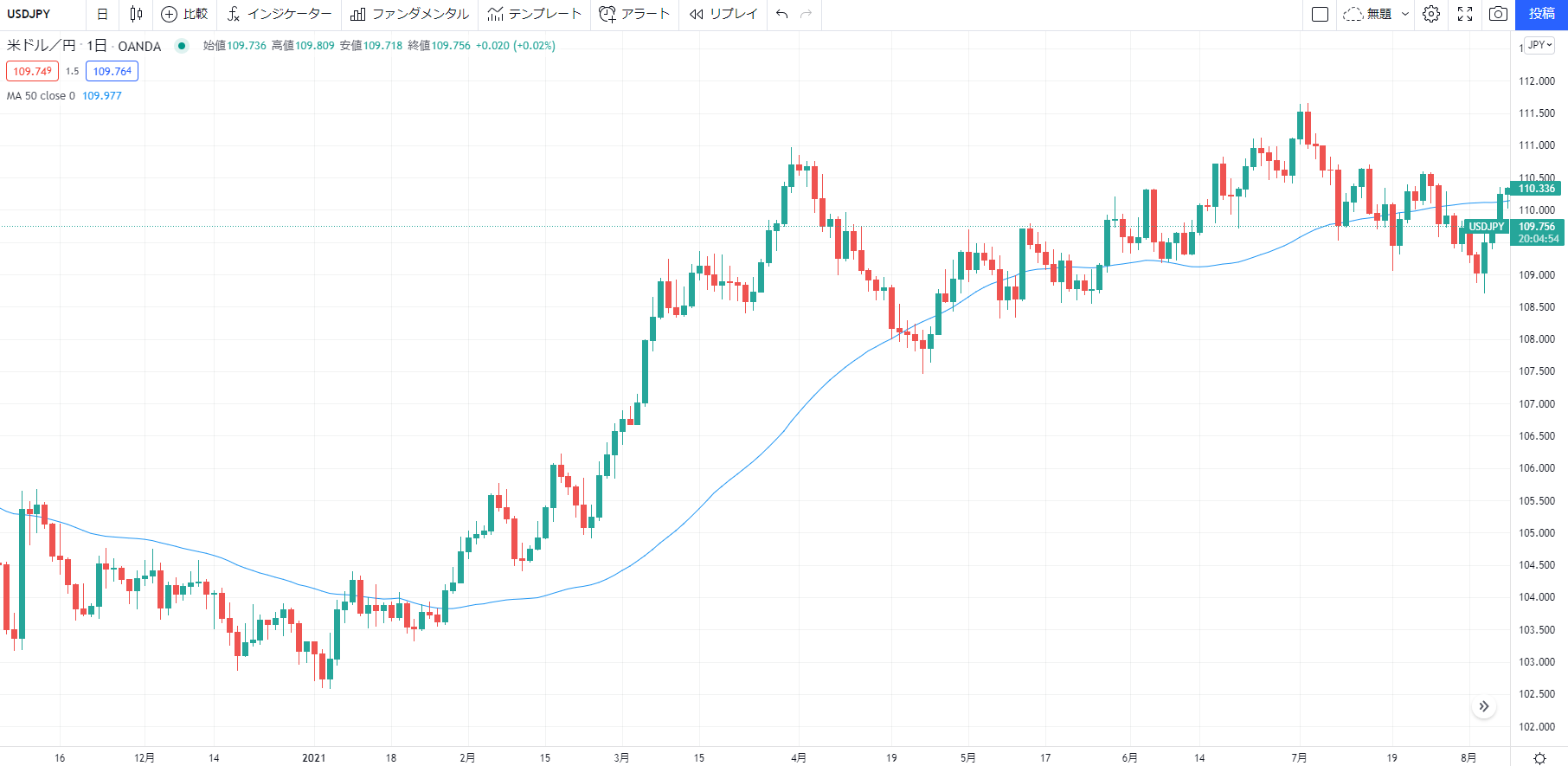
Task: Open the indicators menu
Action: [280, 14]
